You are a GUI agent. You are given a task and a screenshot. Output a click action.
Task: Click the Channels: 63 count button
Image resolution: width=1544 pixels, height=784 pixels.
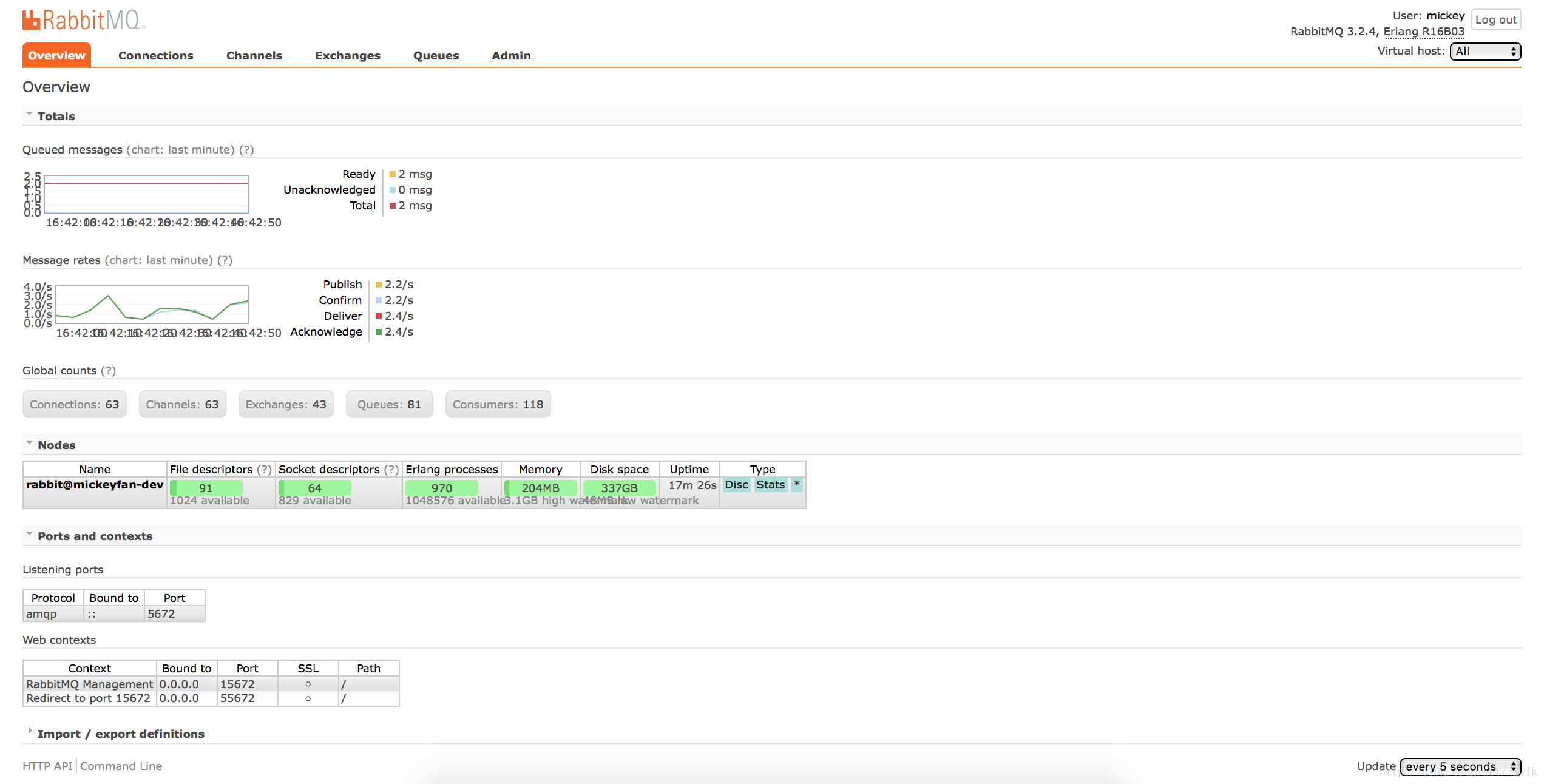[182, 404]
